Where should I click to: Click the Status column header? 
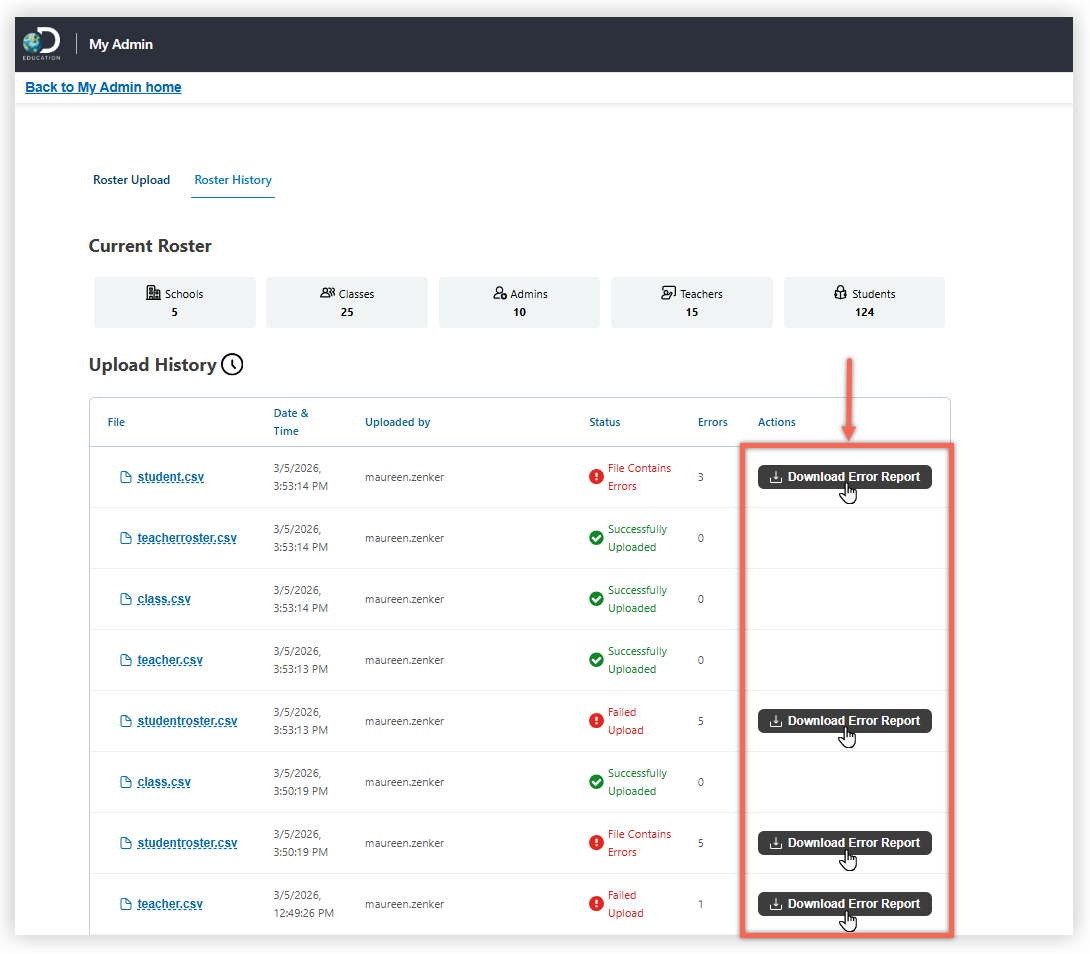pos(605,422)
